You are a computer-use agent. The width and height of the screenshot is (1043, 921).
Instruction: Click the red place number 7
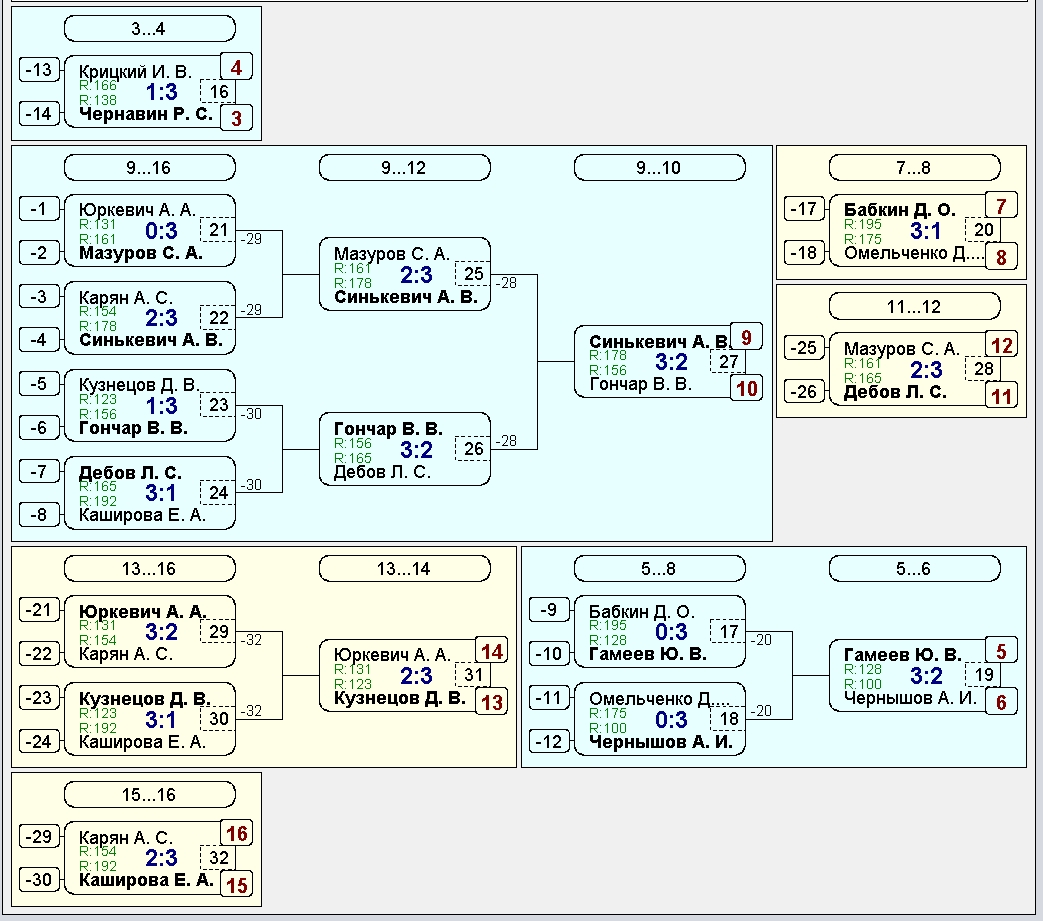tap(1001, 206)
